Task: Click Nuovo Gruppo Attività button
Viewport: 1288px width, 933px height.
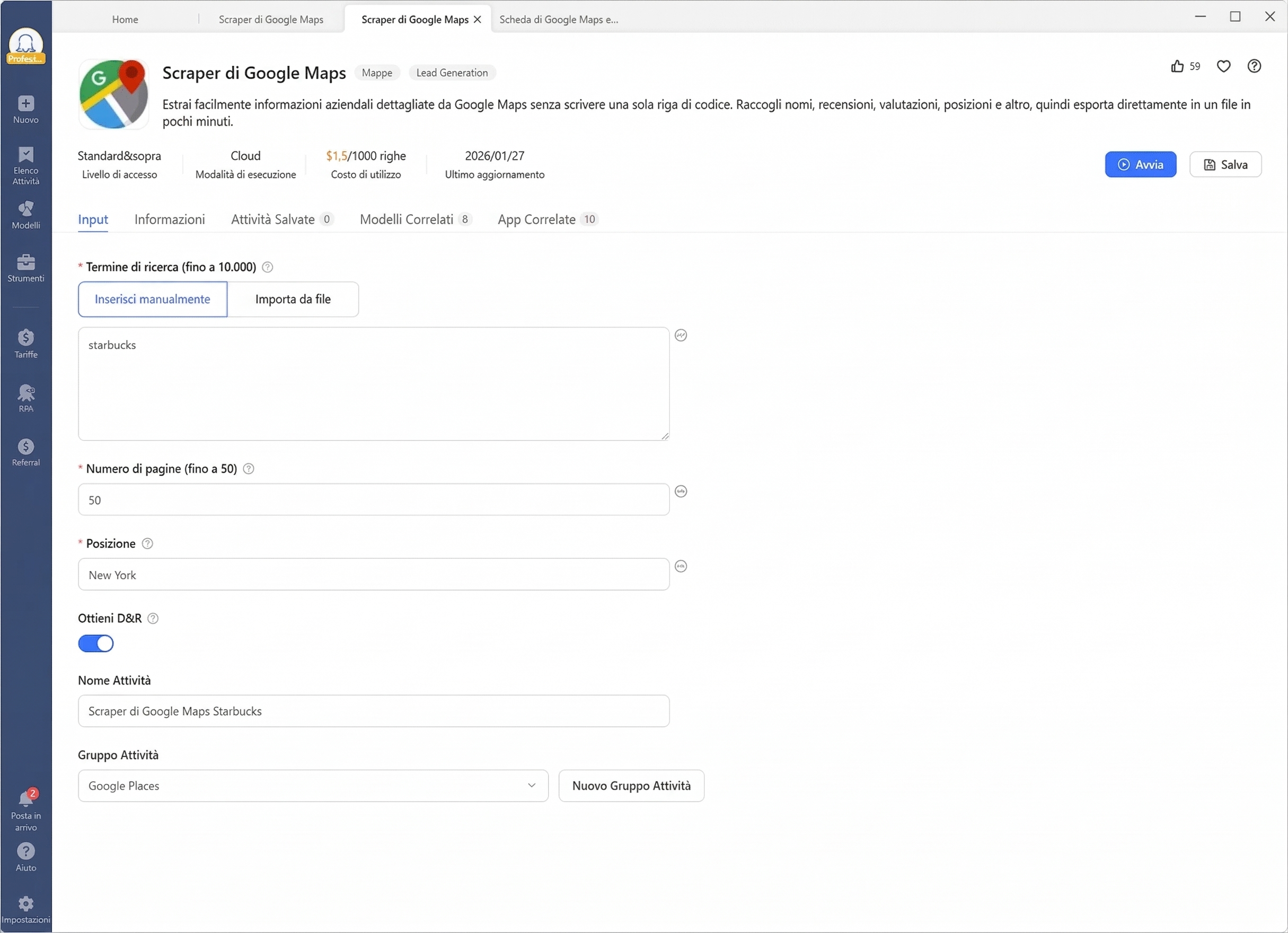Action: click(x=631, y=786)
